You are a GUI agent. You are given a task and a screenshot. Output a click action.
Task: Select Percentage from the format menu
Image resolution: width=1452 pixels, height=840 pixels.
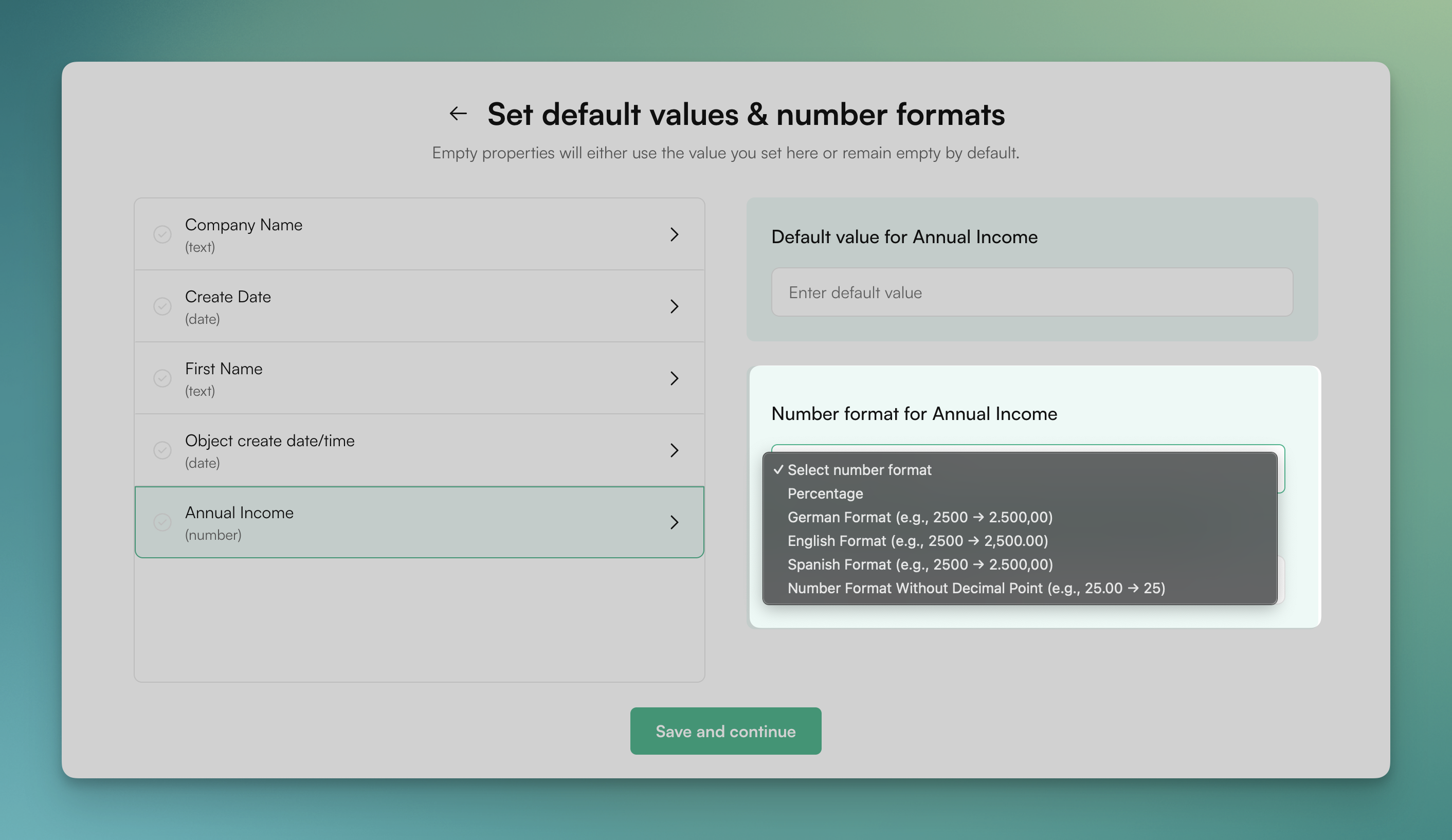coord(825,493)
